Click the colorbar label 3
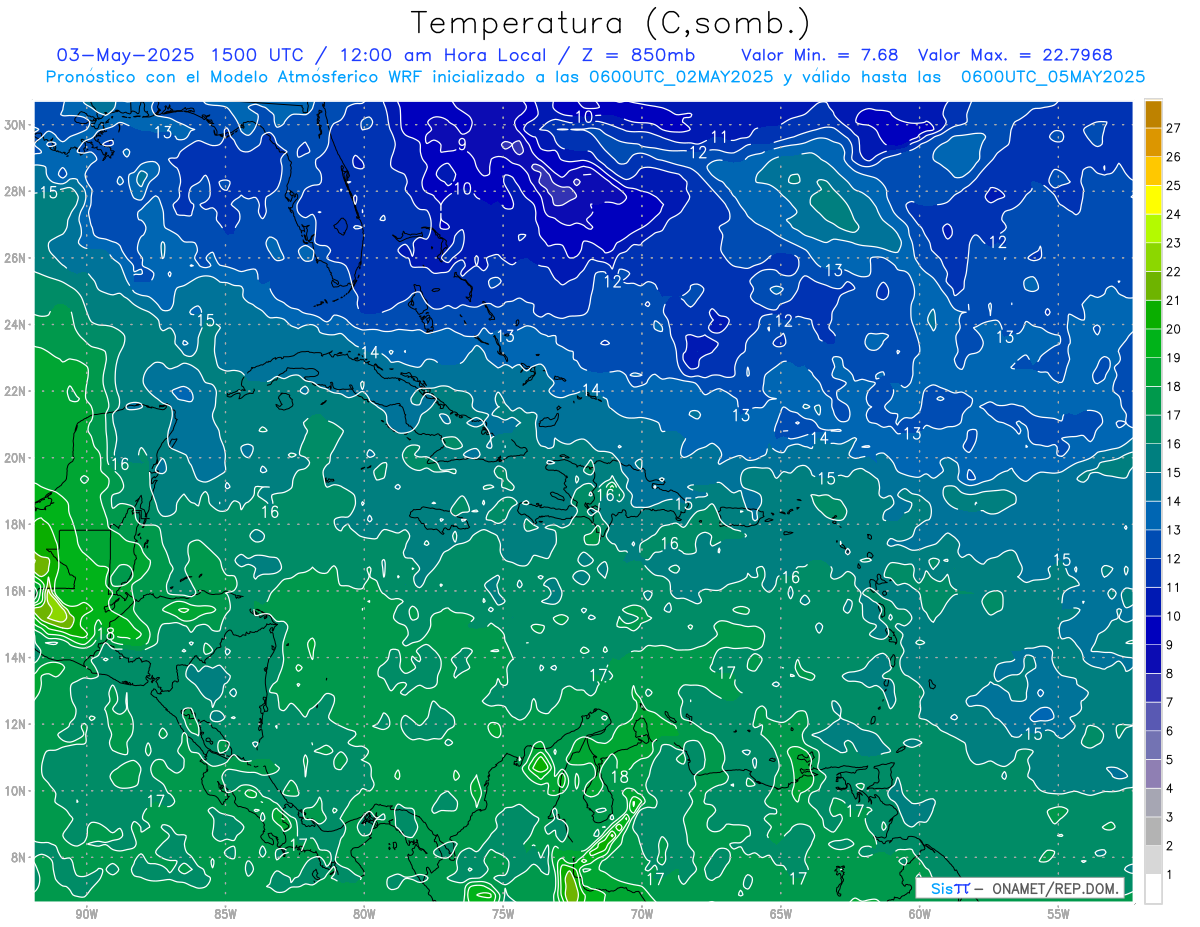This screenshot has width=1200, height=927. tap(1170, 817)
